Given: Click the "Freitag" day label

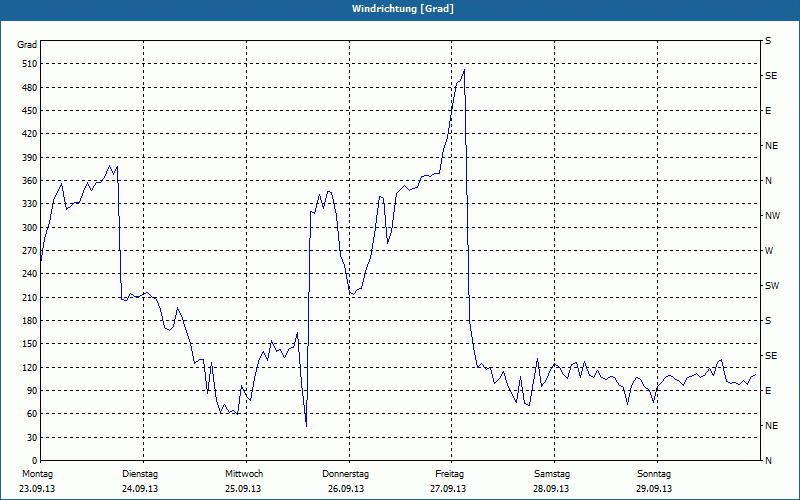Looking at the screenshot, I should point(449,474).
